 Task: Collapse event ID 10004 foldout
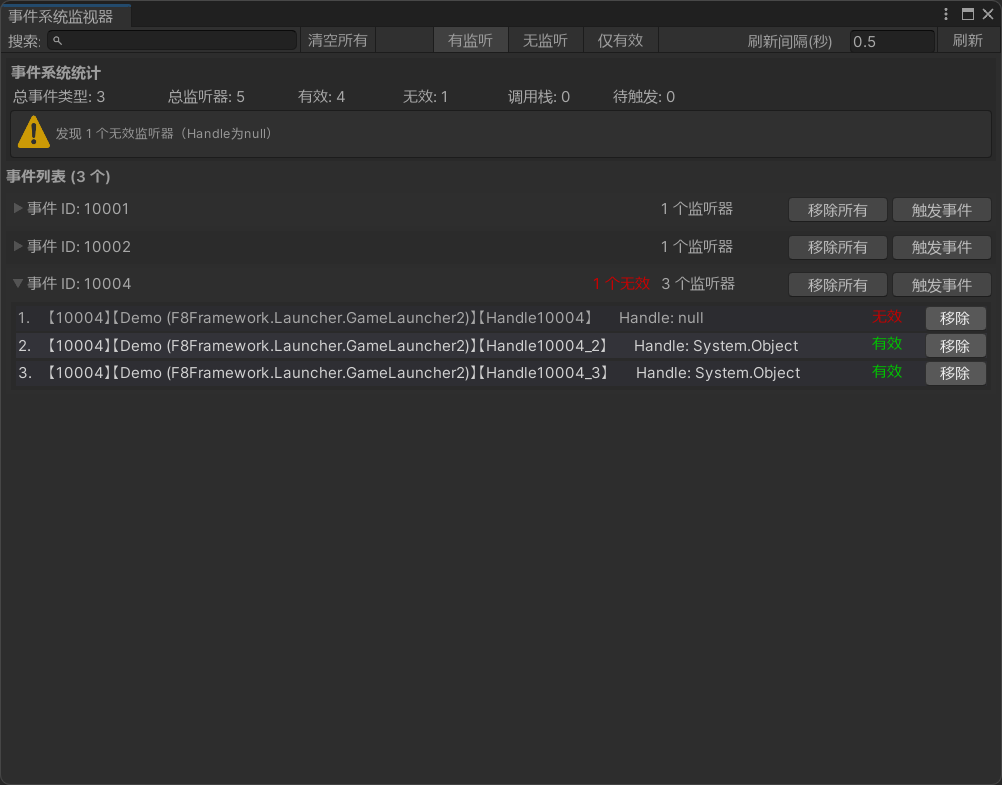[x=18, y=283]
